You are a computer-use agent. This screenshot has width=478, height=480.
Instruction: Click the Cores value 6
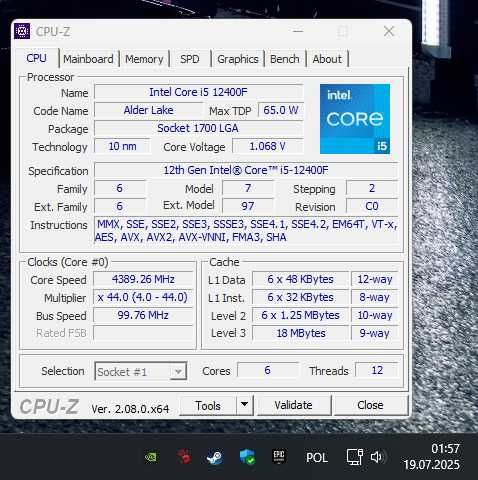click(268, 370)
